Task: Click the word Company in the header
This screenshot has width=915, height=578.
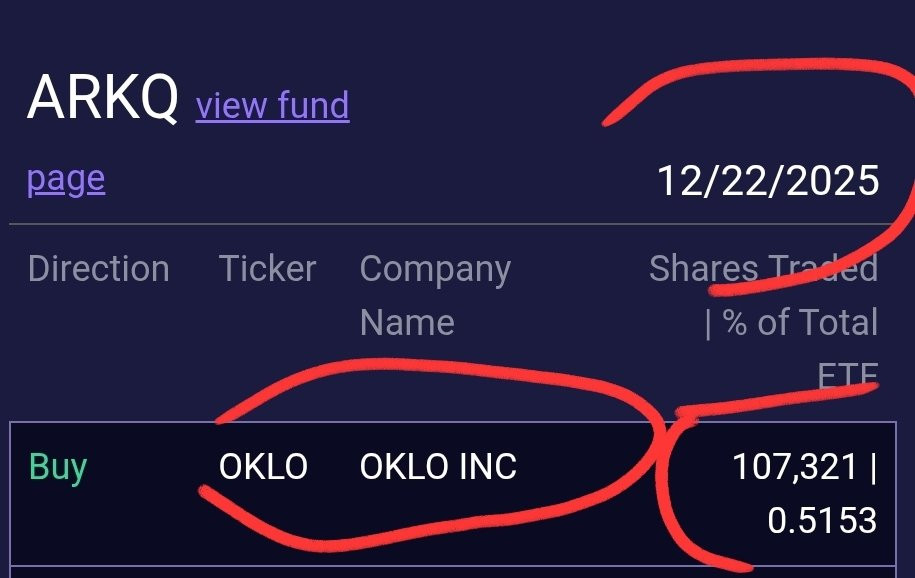Action: [434, 269]
